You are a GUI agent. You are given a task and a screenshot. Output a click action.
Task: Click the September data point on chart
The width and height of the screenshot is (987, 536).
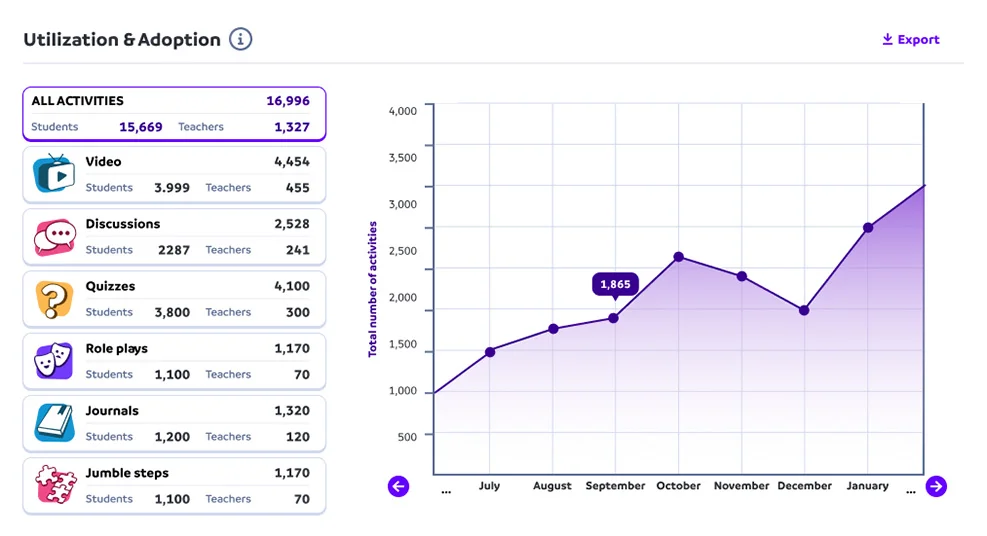614,318
